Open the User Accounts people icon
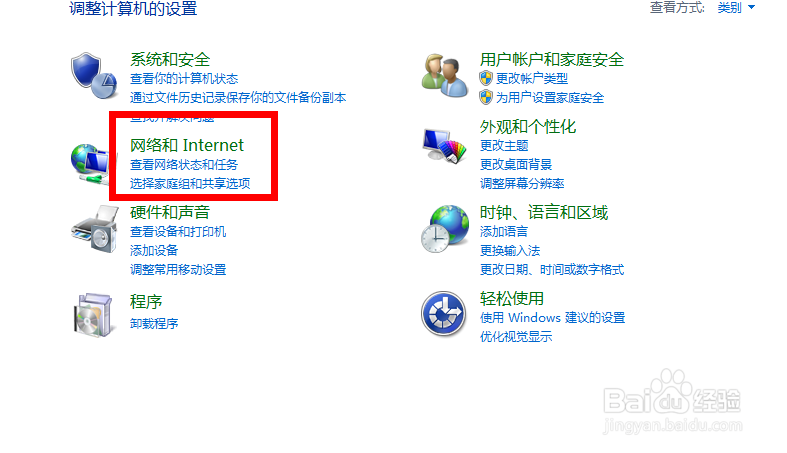 tap(445, 76)
